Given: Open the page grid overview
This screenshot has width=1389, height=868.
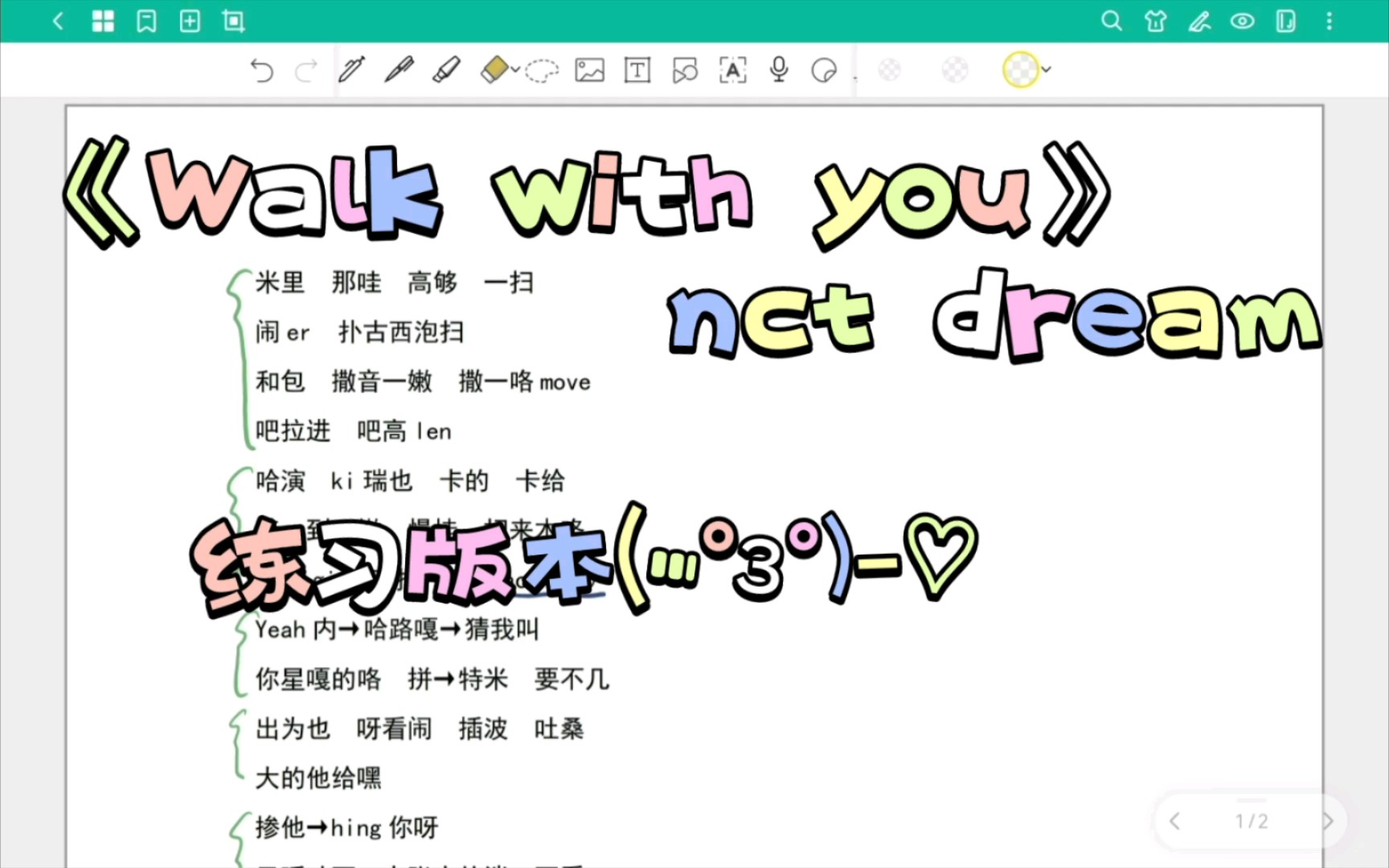Looking at the screenshot, I should click(x=103, y=21).
